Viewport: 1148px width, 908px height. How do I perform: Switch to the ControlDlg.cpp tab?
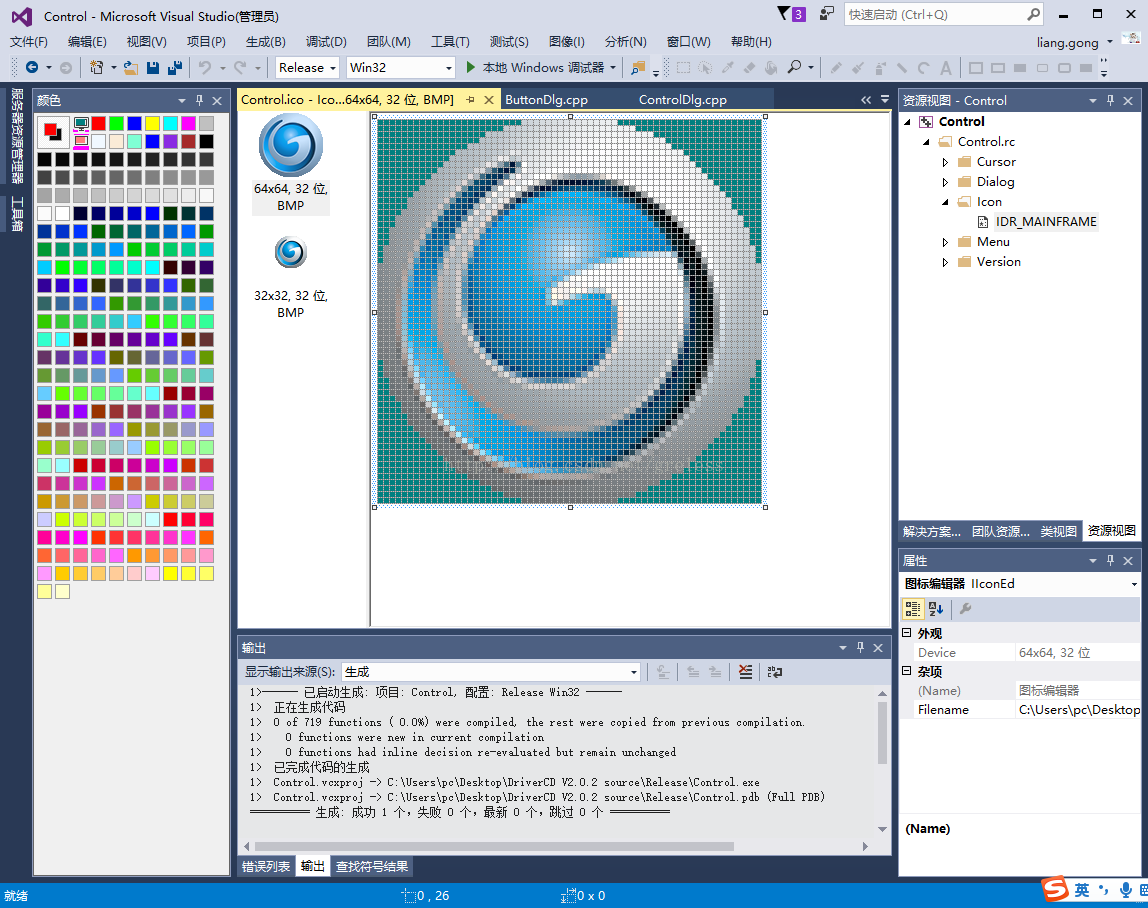[x=682, y=100]
